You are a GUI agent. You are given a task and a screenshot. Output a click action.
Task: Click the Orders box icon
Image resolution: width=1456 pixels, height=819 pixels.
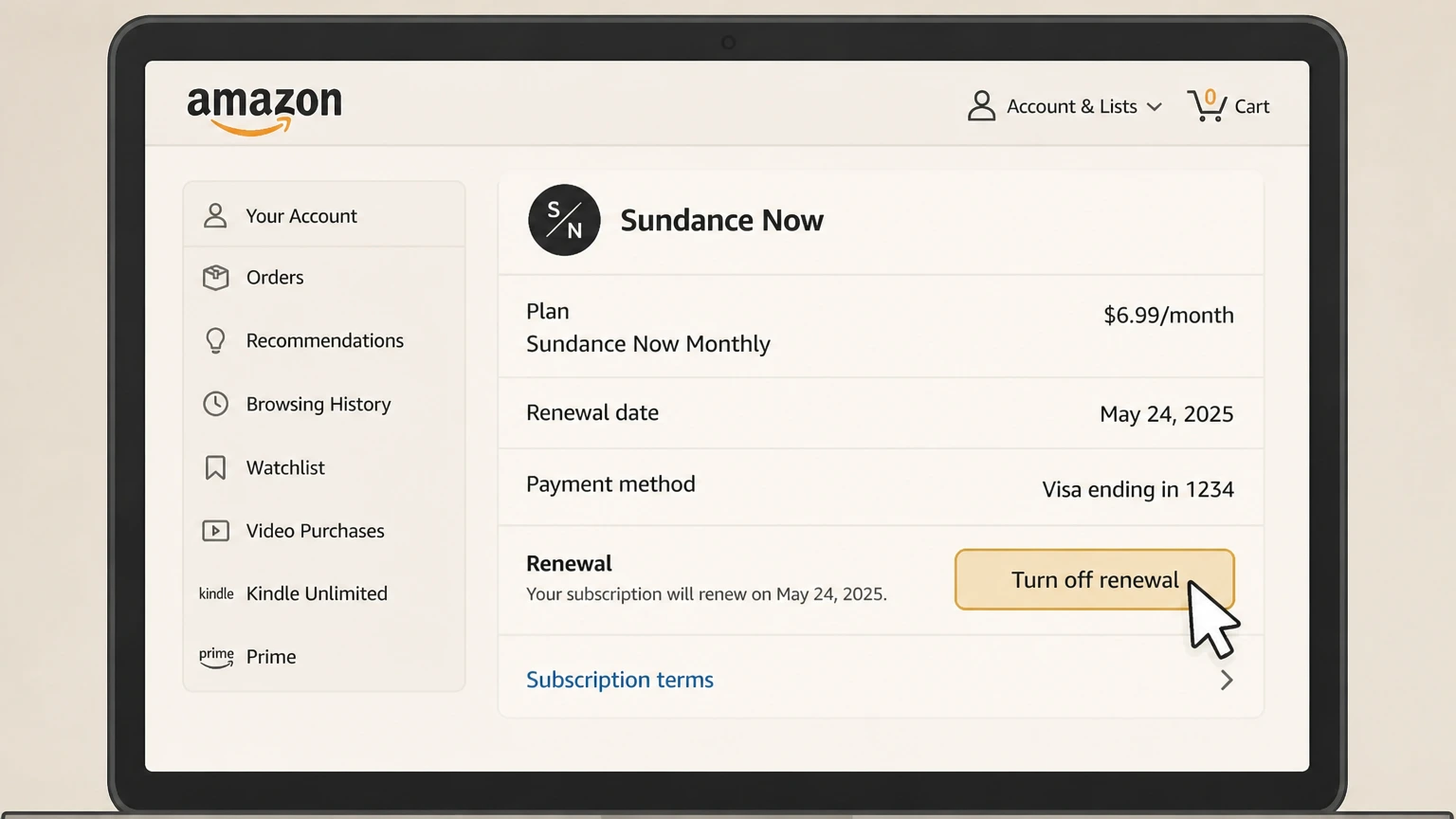215,278
